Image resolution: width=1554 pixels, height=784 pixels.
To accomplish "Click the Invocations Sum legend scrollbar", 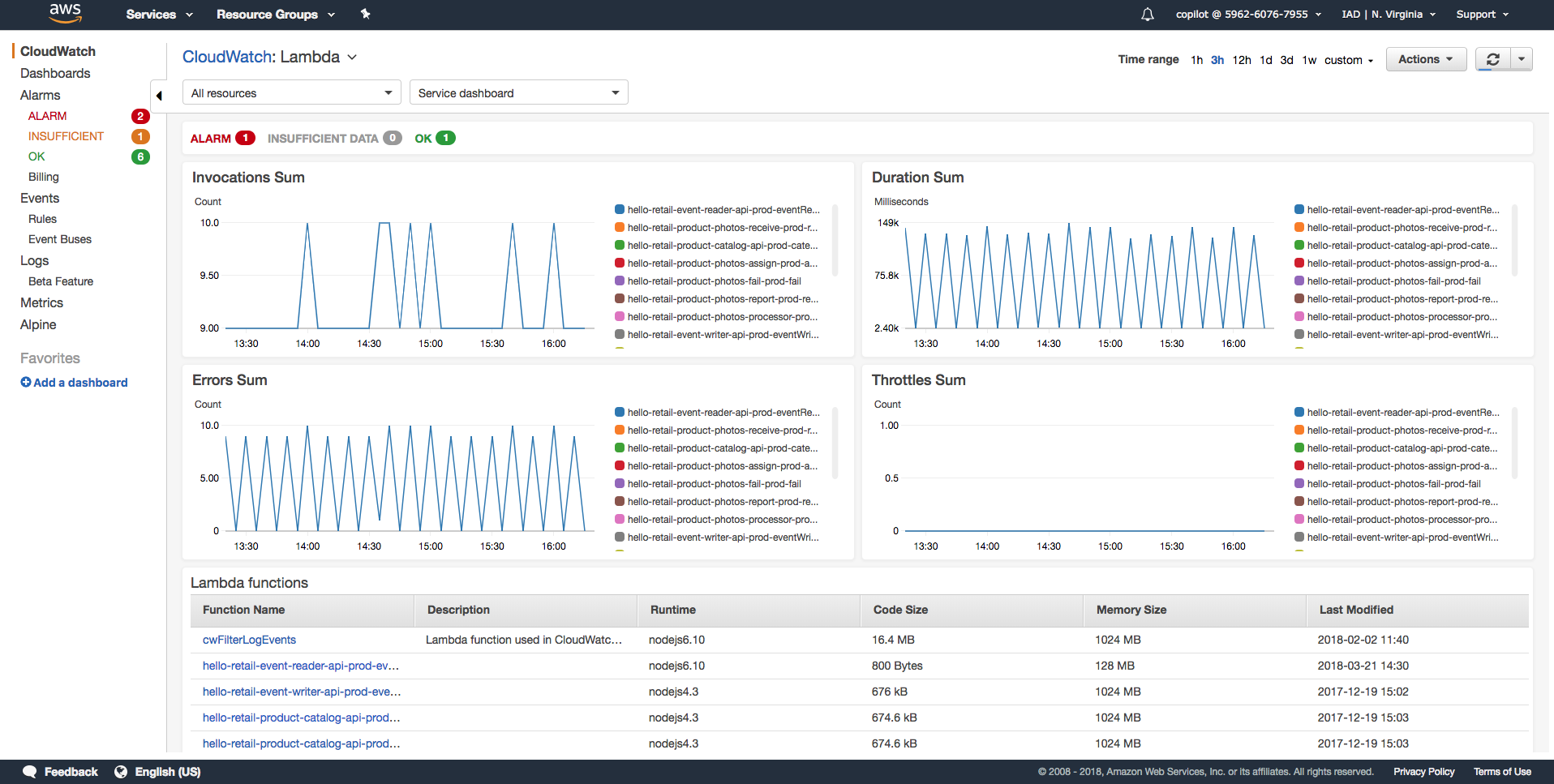I will tap(835, 240).
